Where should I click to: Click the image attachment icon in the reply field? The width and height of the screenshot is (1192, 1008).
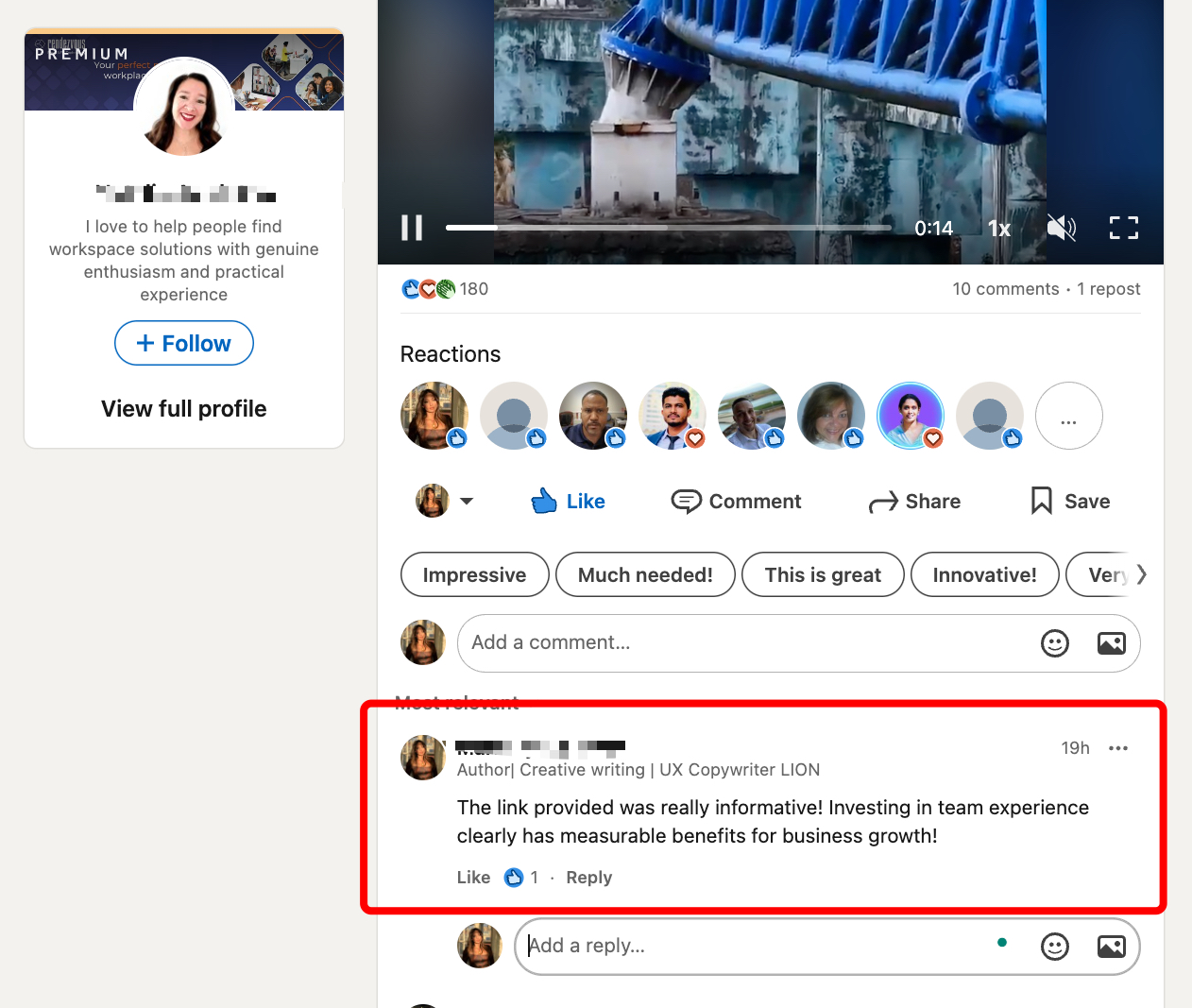tap(1112, 946)
